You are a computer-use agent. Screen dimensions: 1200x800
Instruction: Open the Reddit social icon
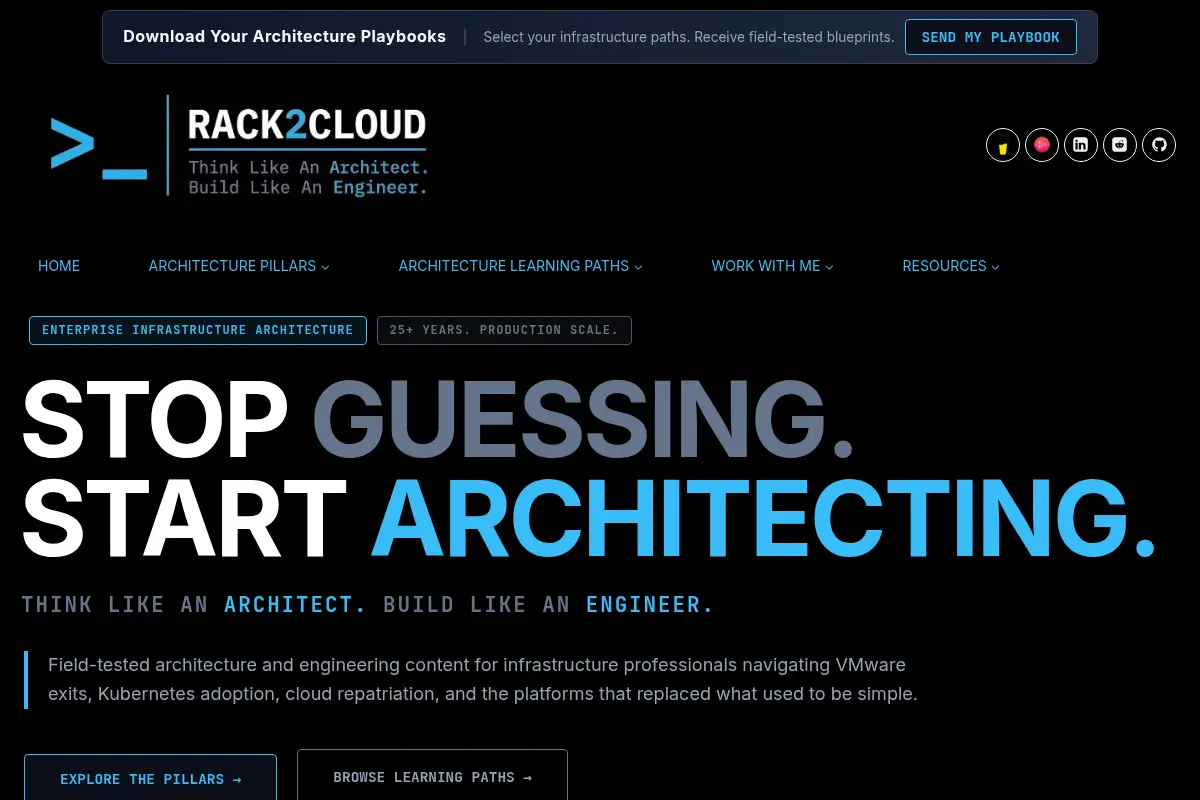[1120, 145]
